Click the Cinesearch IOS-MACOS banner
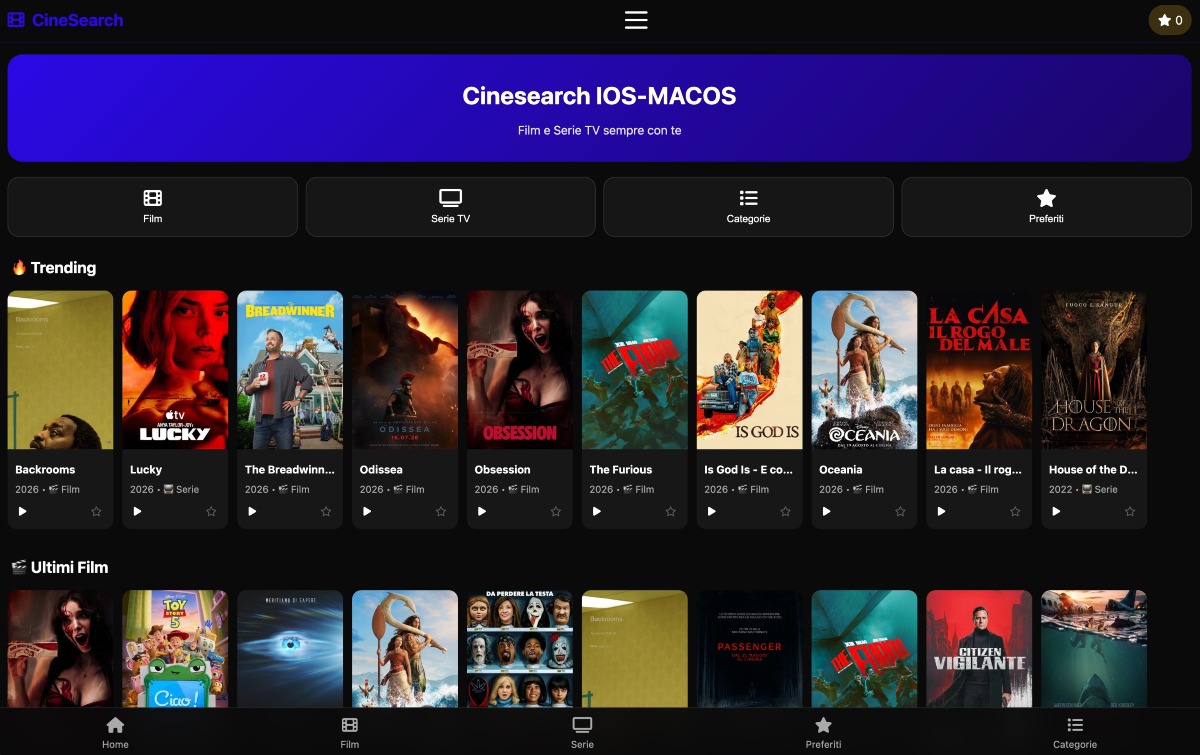 click(600, 108)
